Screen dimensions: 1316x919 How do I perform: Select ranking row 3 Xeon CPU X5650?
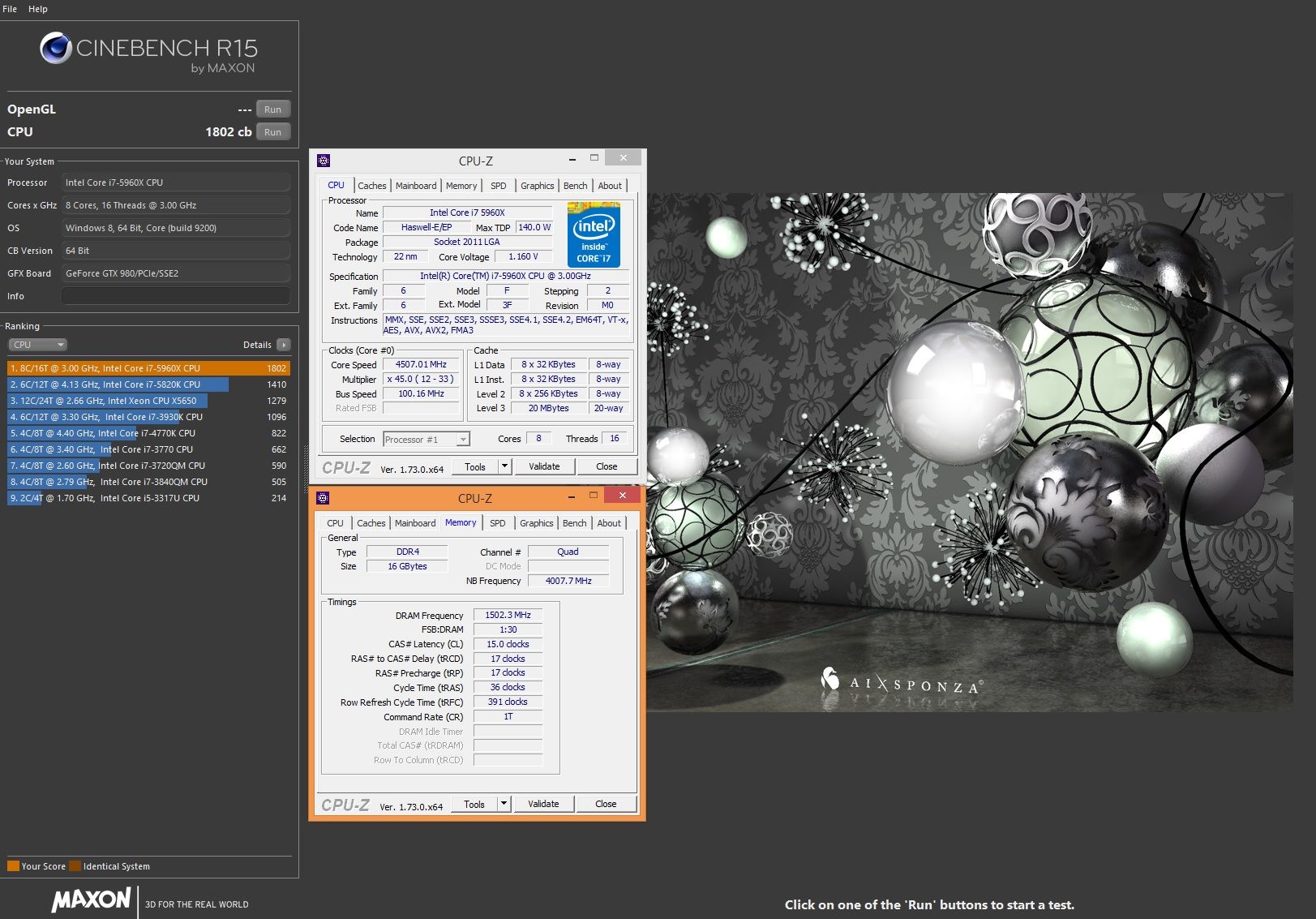click(x=148, y=401)
